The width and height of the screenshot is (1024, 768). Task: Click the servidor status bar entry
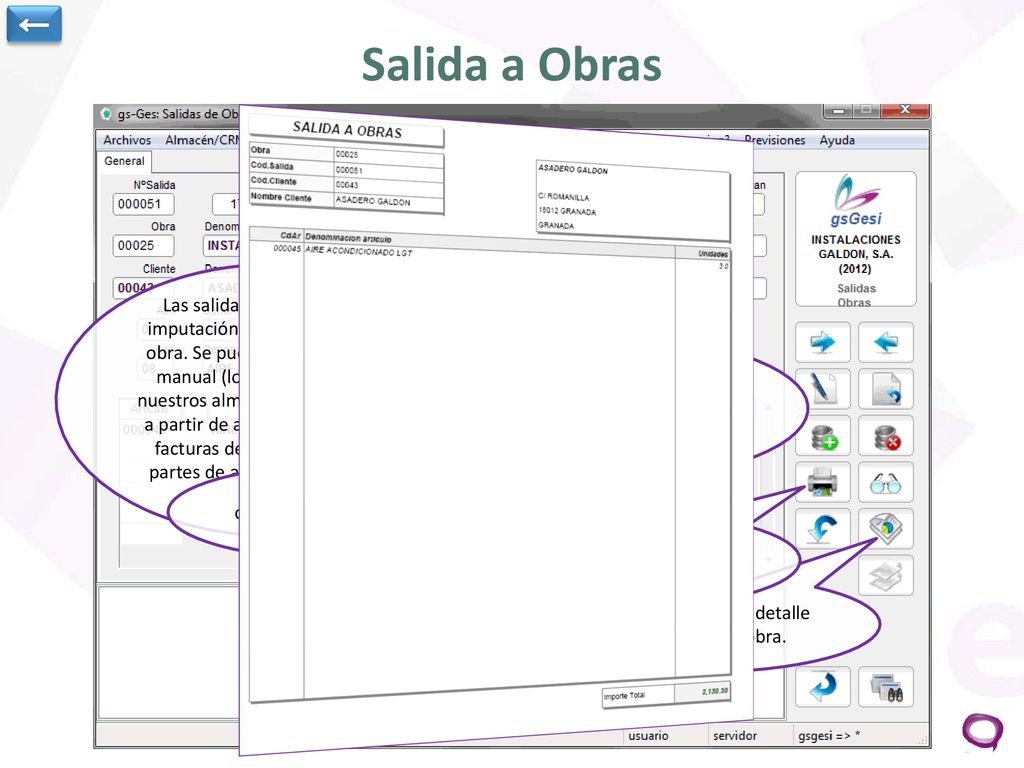pos(735,735)
